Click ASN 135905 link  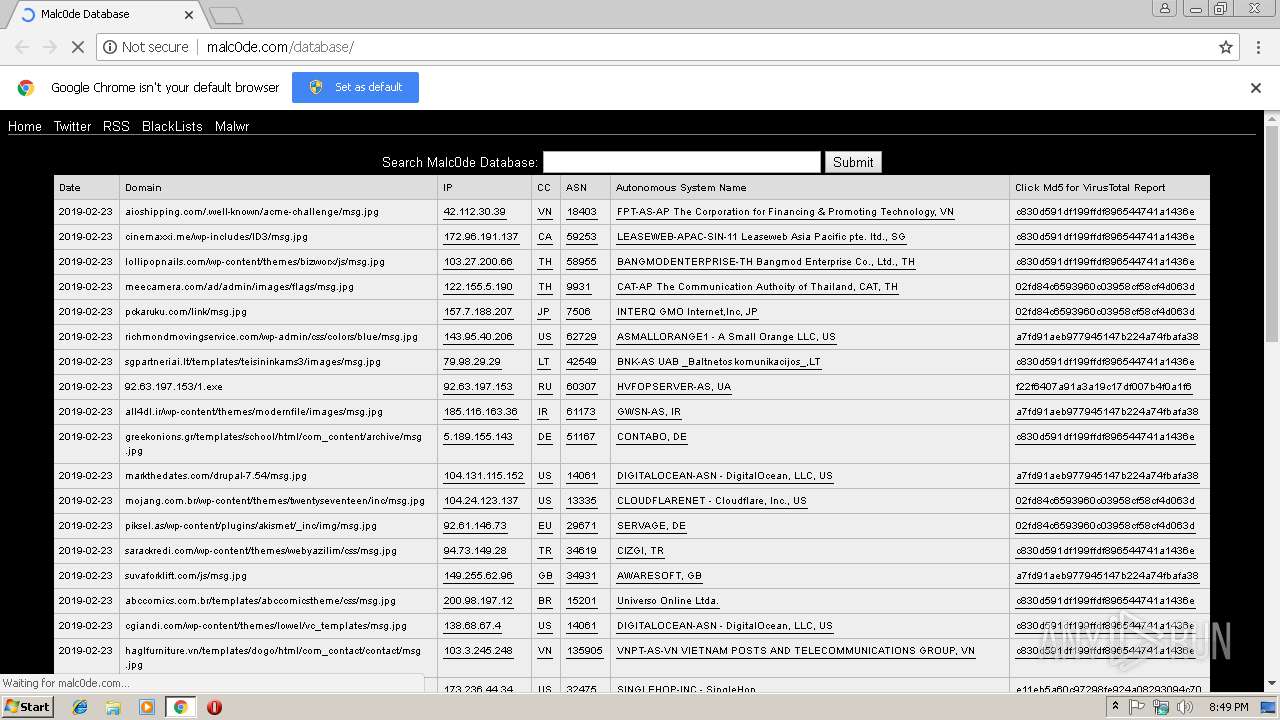point(584,651)
